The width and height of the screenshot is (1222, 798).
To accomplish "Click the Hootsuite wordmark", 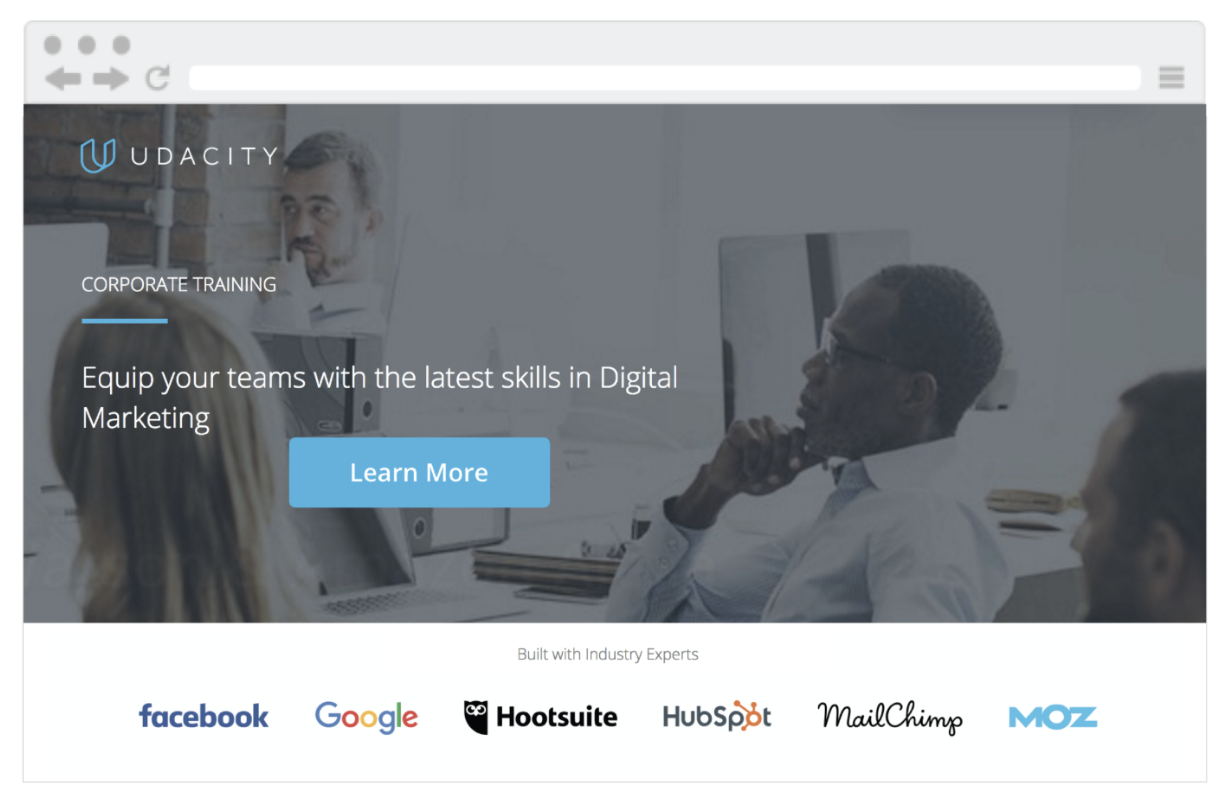I will coord(556,717).
